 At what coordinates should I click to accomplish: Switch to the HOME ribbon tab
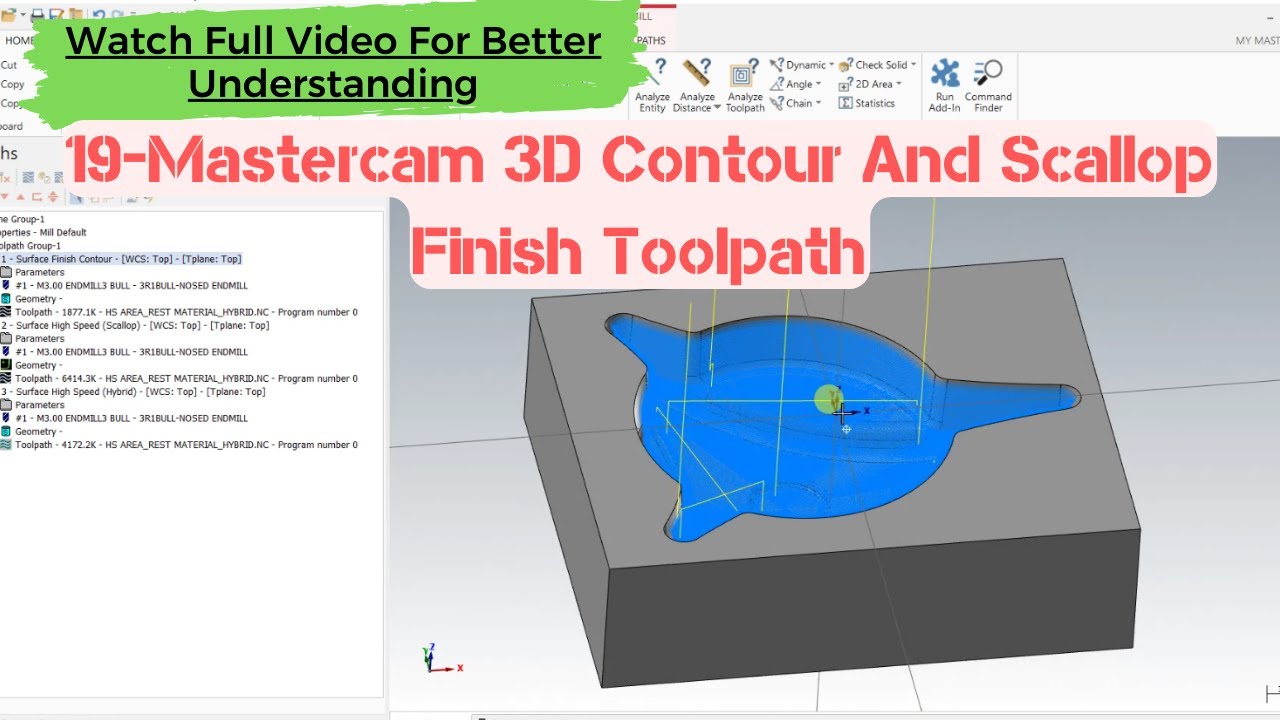[18, 40]
